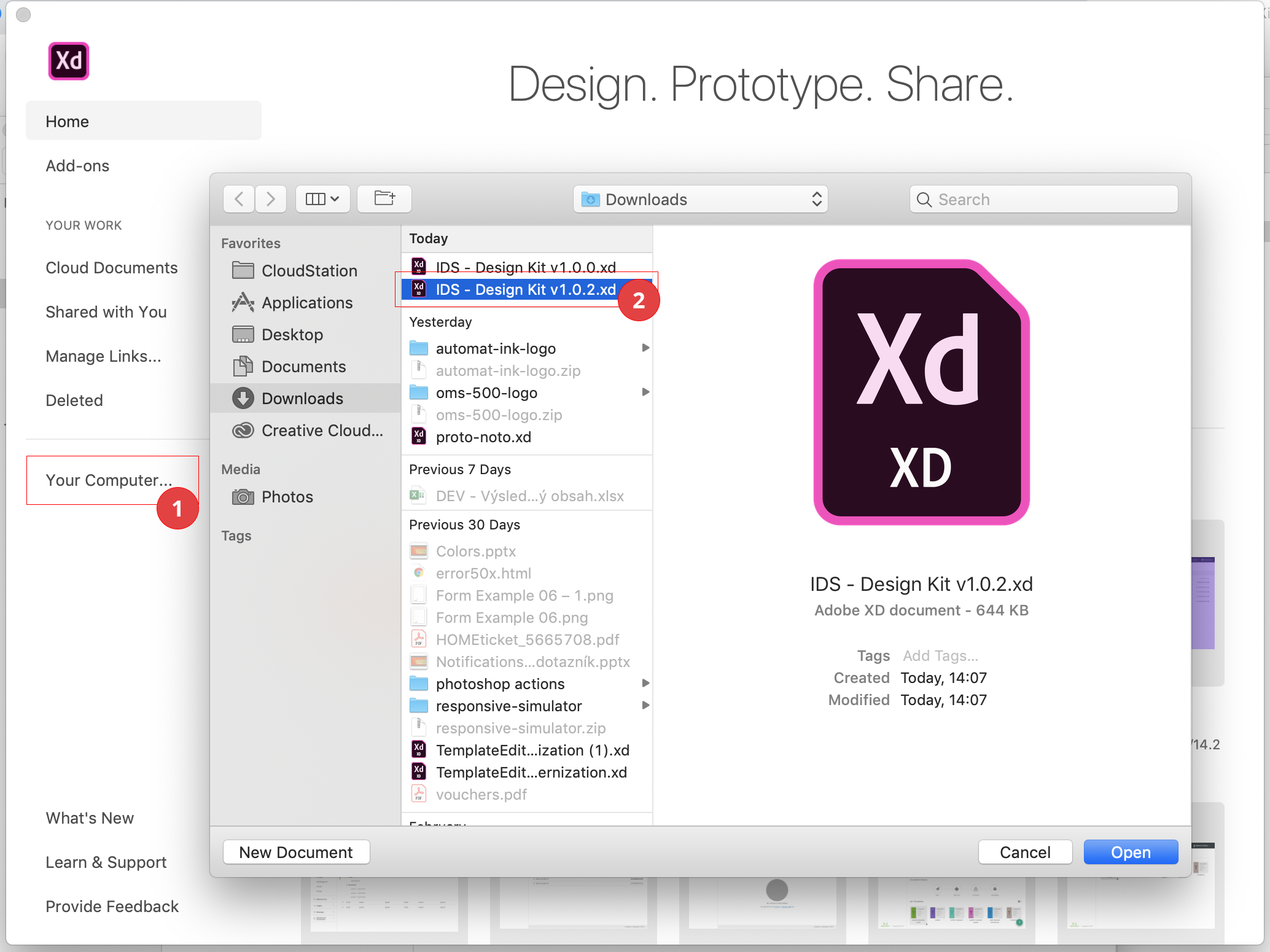Click the Cancel button
The height and width of the screenshot is (952, 1270).
[1025, 852]
